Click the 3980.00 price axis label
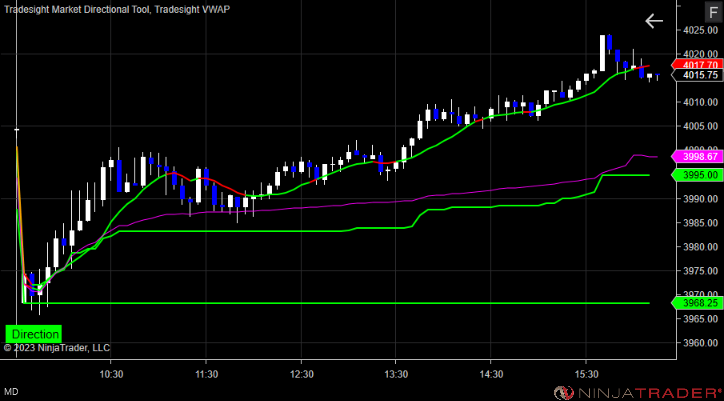The width and height of the screenshot is (724, 401). pyautogui.click(x=702, y=247)
